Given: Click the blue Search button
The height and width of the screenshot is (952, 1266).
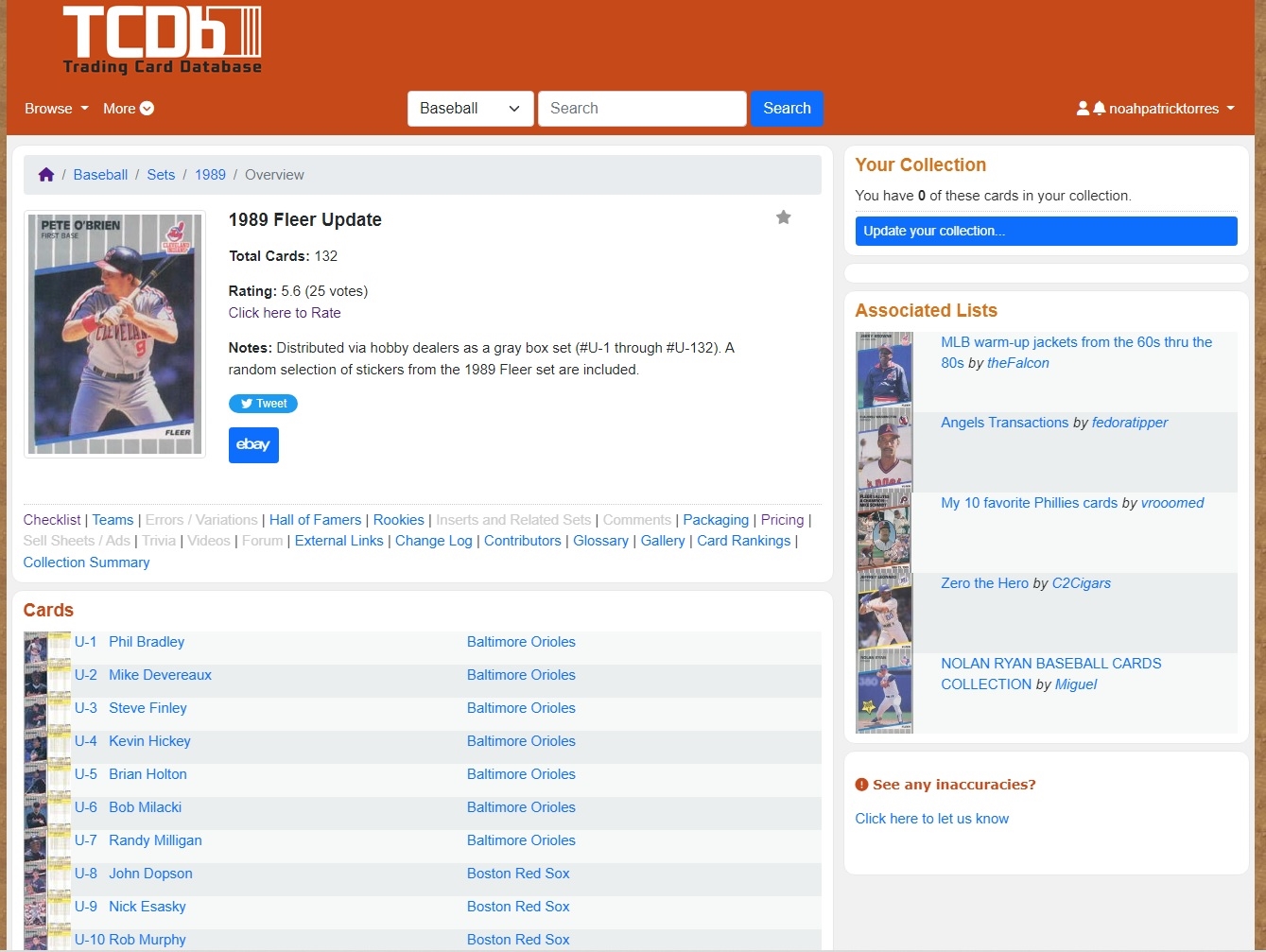Looking at the screenshot, I should (x=787, y=109).
